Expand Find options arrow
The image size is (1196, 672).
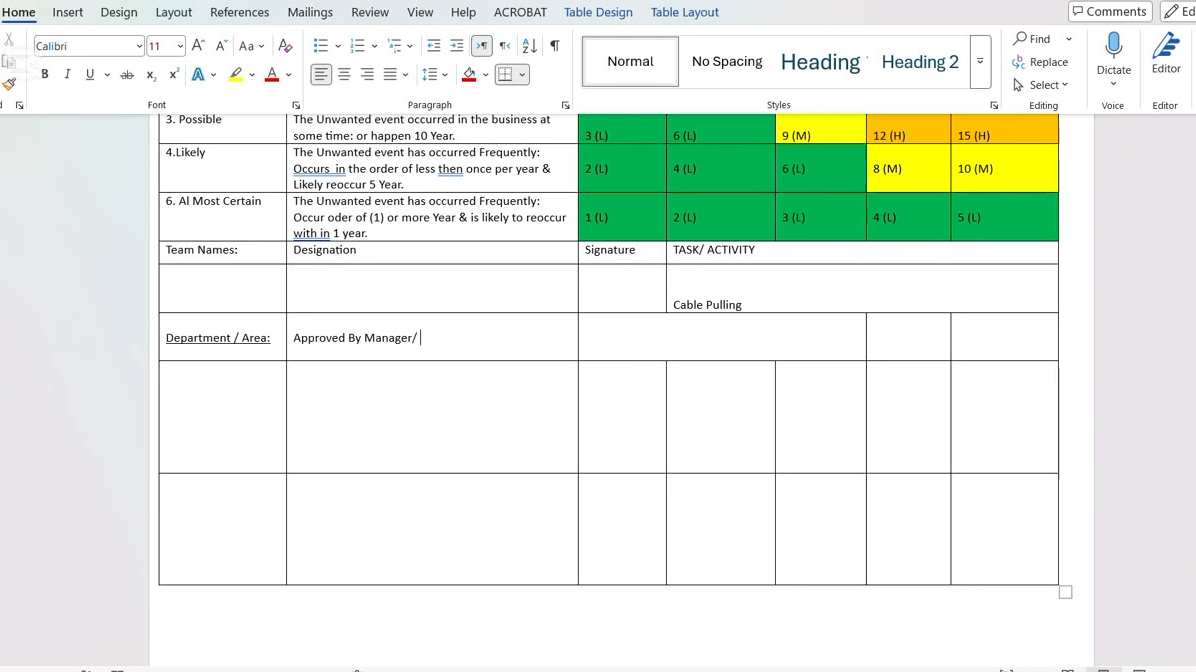(1069, 39)
